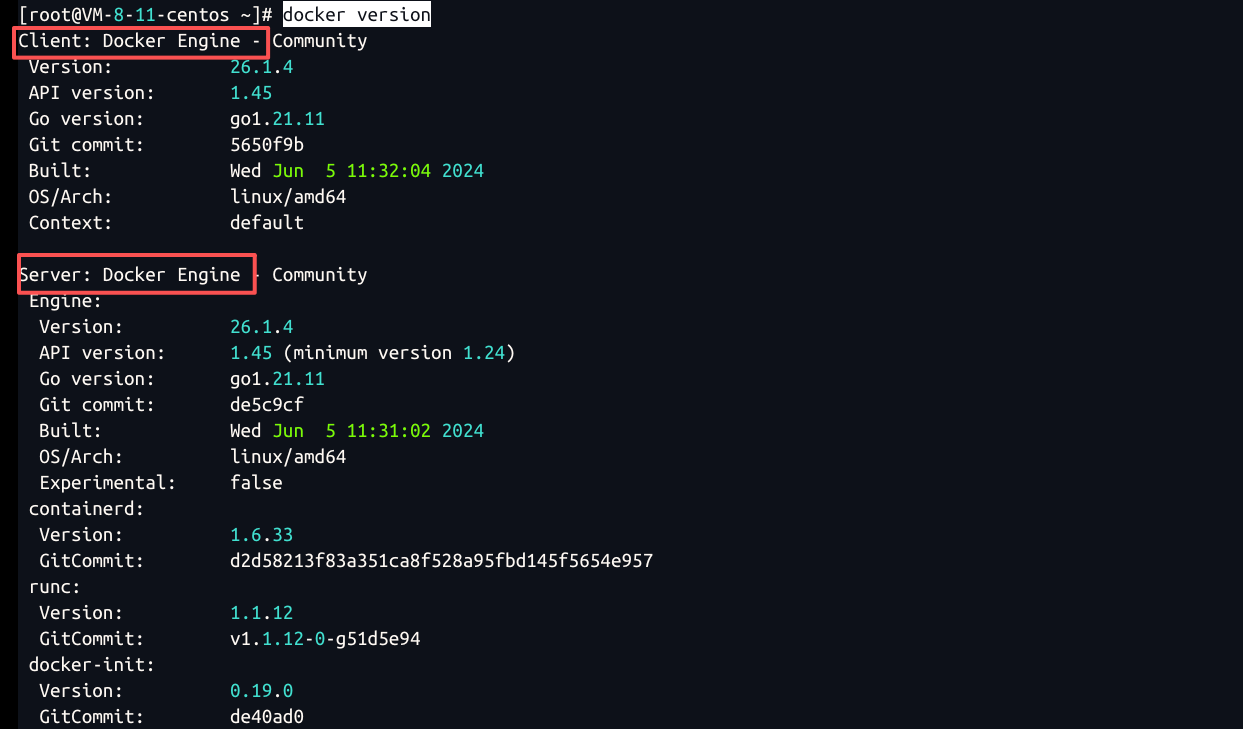Click containerd version '1.6.33'
The width and height of the screenshot is (1243, 729).
pyautogui.click(x=262, y=535)
